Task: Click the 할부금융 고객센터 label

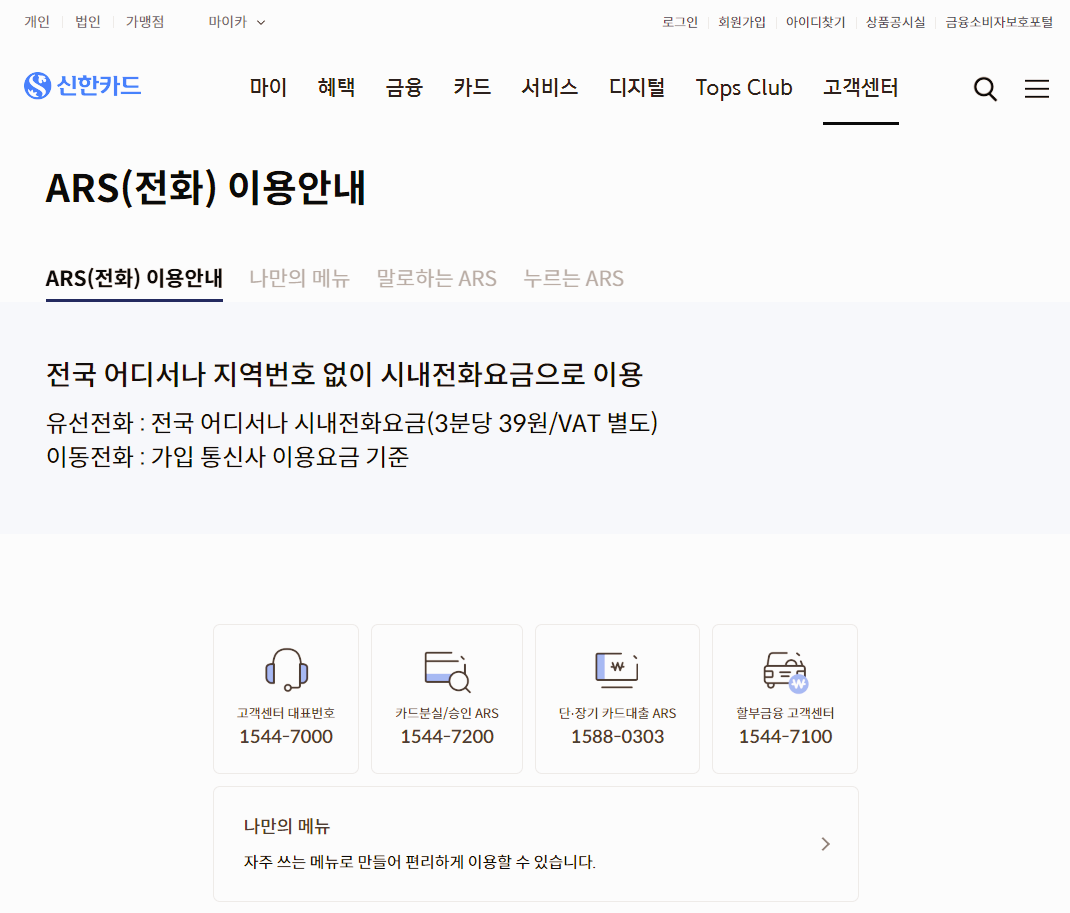Action: (785, 713)
